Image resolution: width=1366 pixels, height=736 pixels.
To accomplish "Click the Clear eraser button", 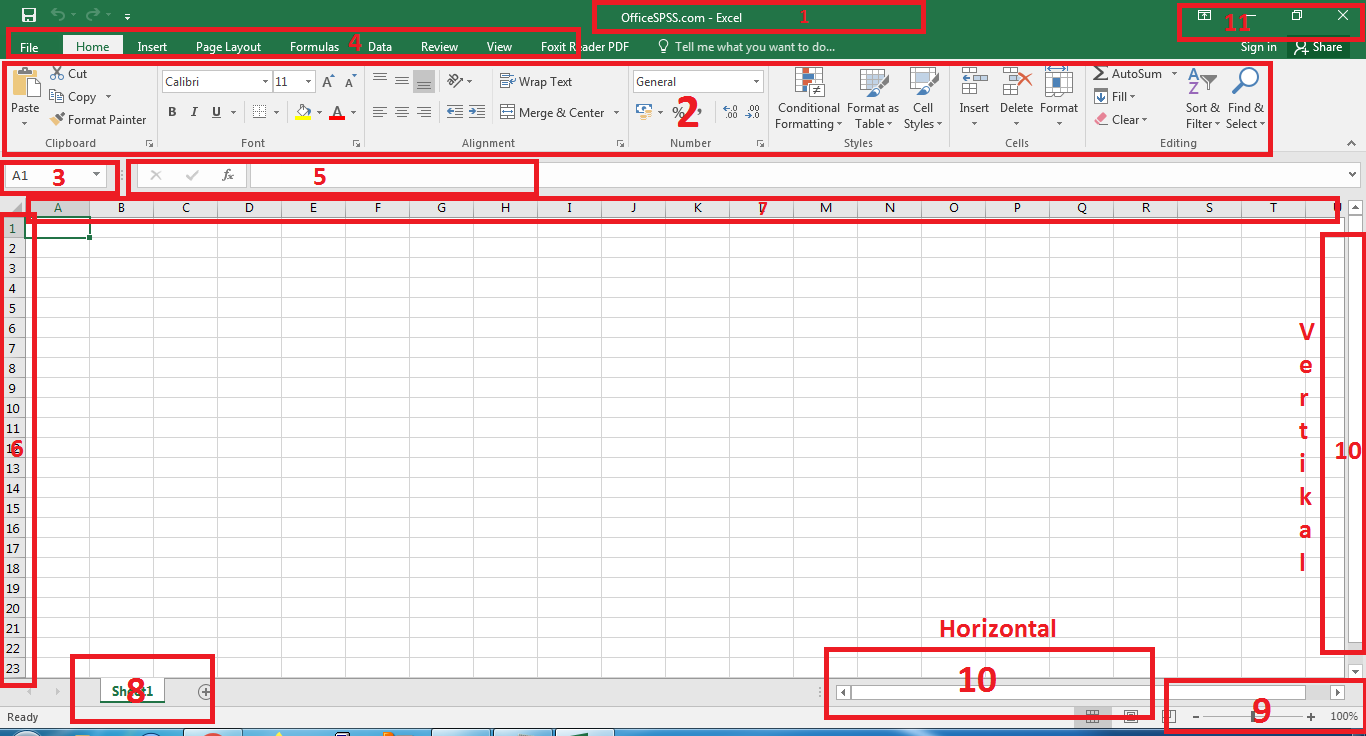I will 1119,120.
